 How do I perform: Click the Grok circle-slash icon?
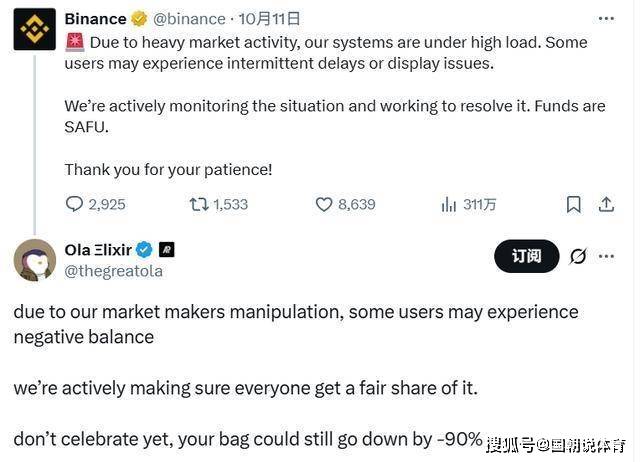click(578, 256)
